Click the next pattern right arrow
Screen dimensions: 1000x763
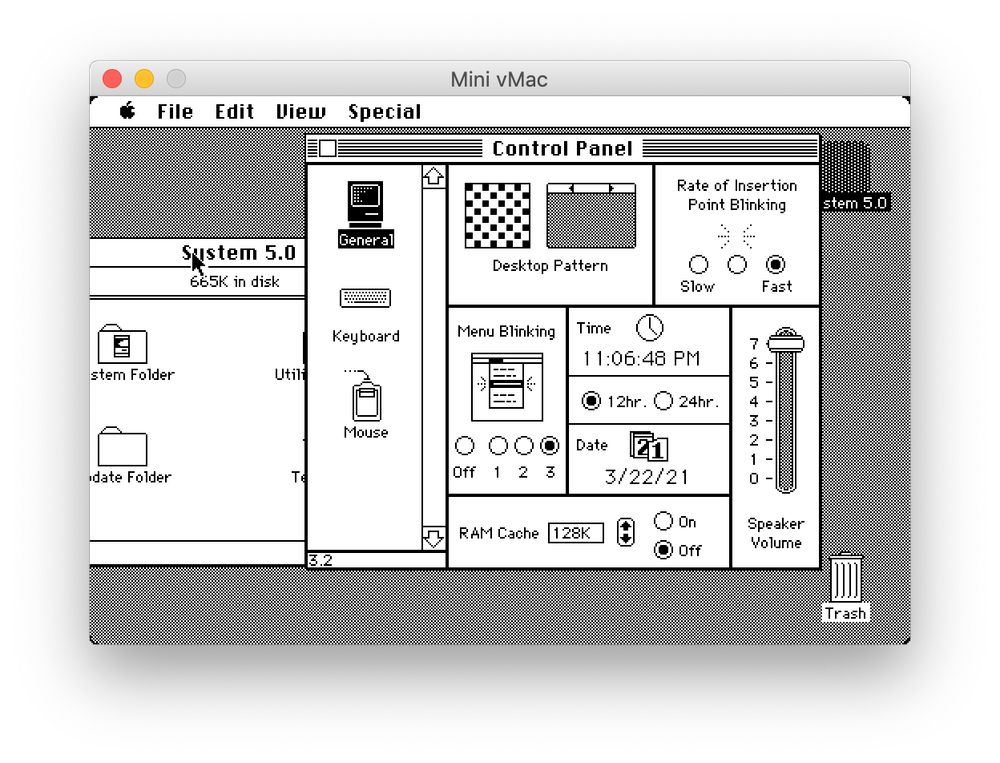pyautogui.click(x=613, y=188)
